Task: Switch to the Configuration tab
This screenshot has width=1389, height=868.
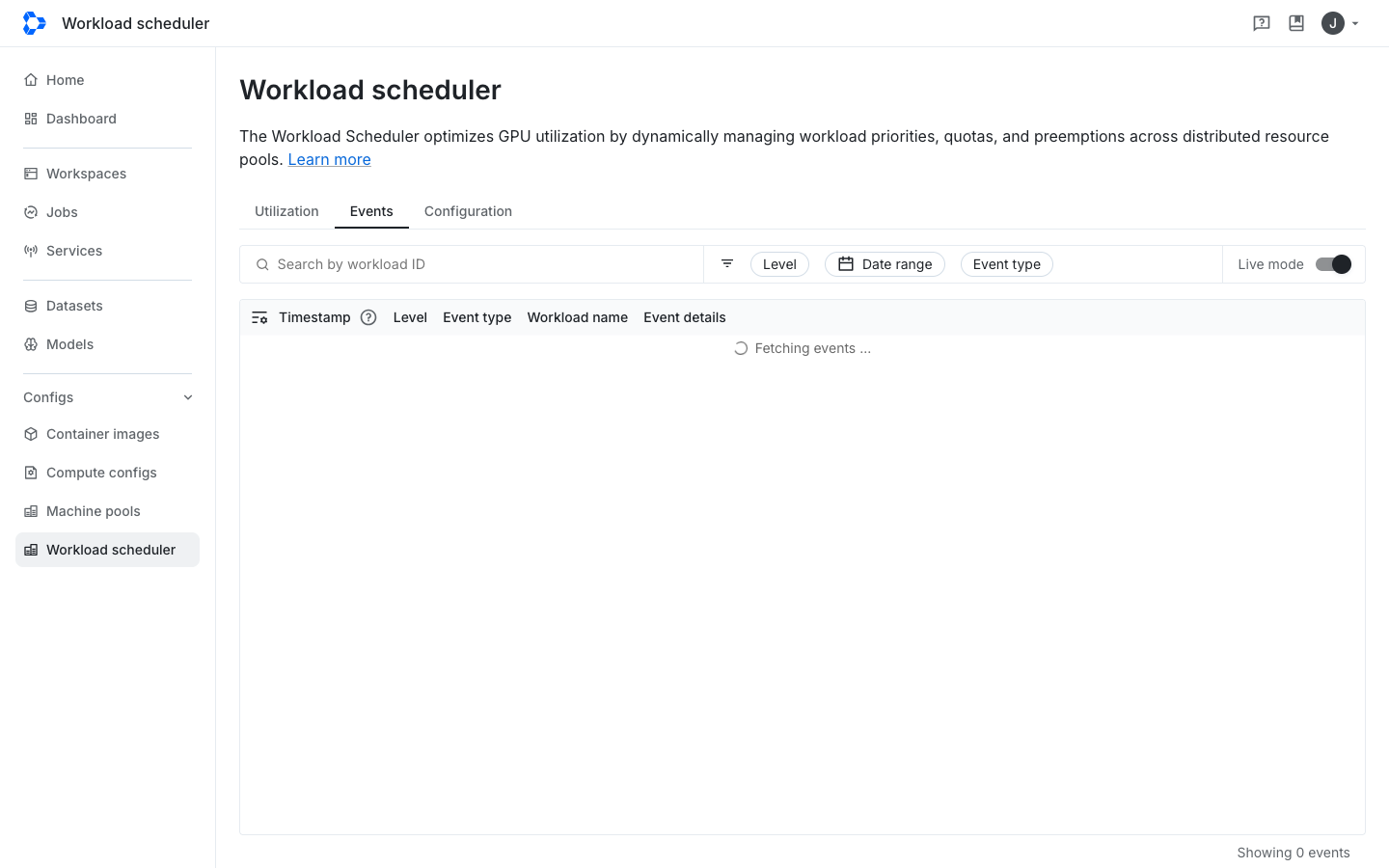Action: (468, 211)
